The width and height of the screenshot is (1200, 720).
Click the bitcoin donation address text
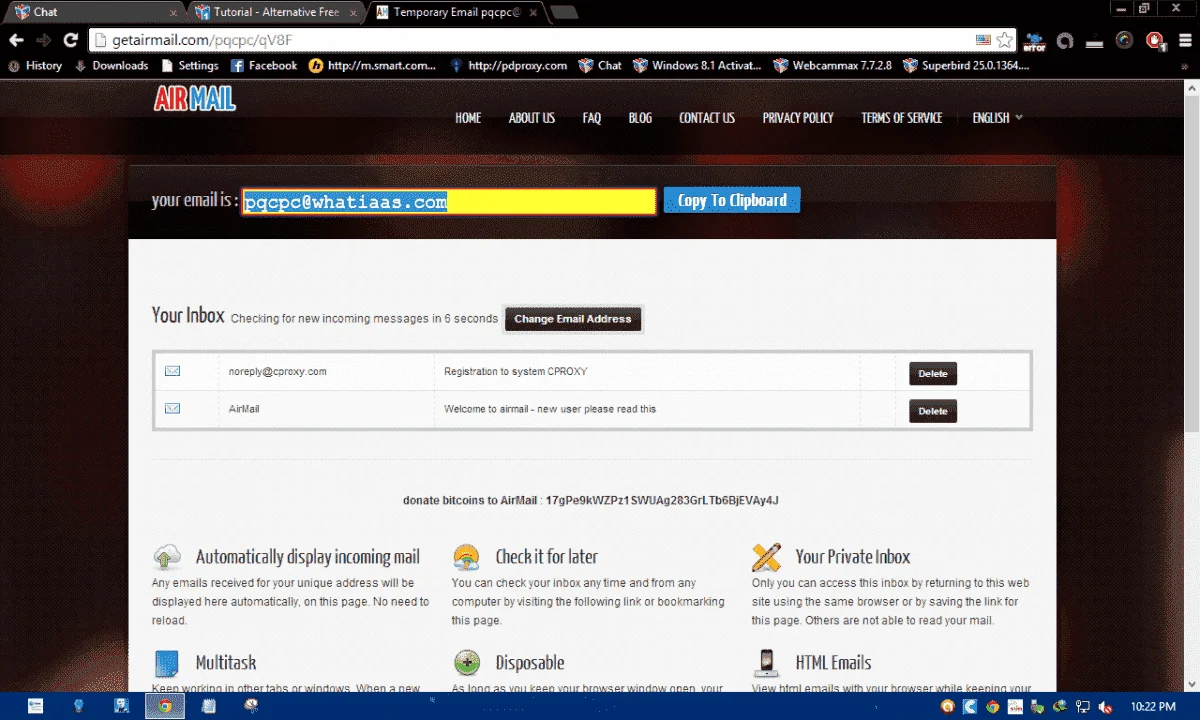(661, 500)
